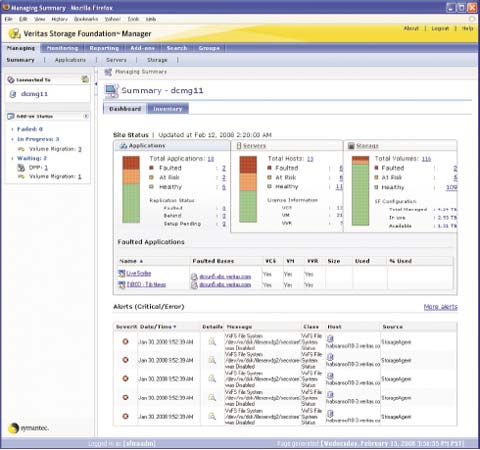The image size is (480, 450).
Task: Click the critical severity icon of first alert
Action: click(x=126, y=342)
